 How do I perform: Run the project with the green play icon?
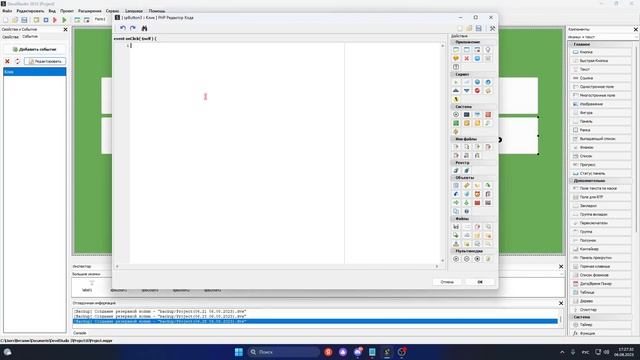[64, 20]
